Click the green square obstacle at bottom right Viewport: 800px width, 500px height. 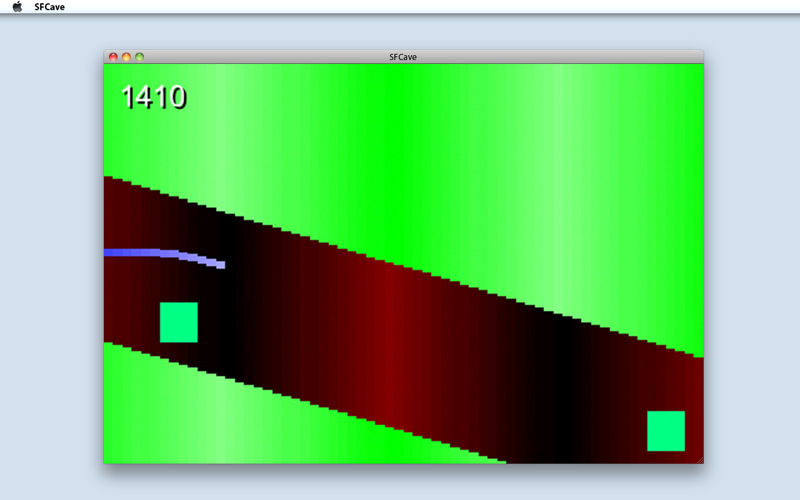pos(666,431)
